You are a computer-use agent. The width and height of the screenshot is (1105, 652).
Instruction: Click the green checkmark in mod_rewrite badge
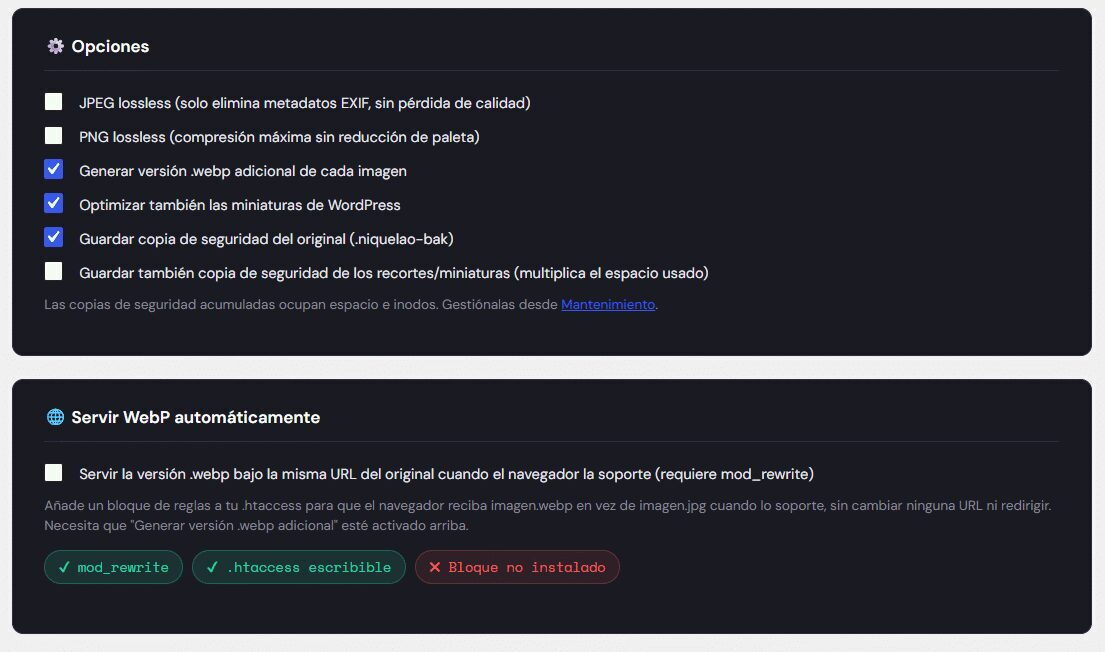point(64,567)
